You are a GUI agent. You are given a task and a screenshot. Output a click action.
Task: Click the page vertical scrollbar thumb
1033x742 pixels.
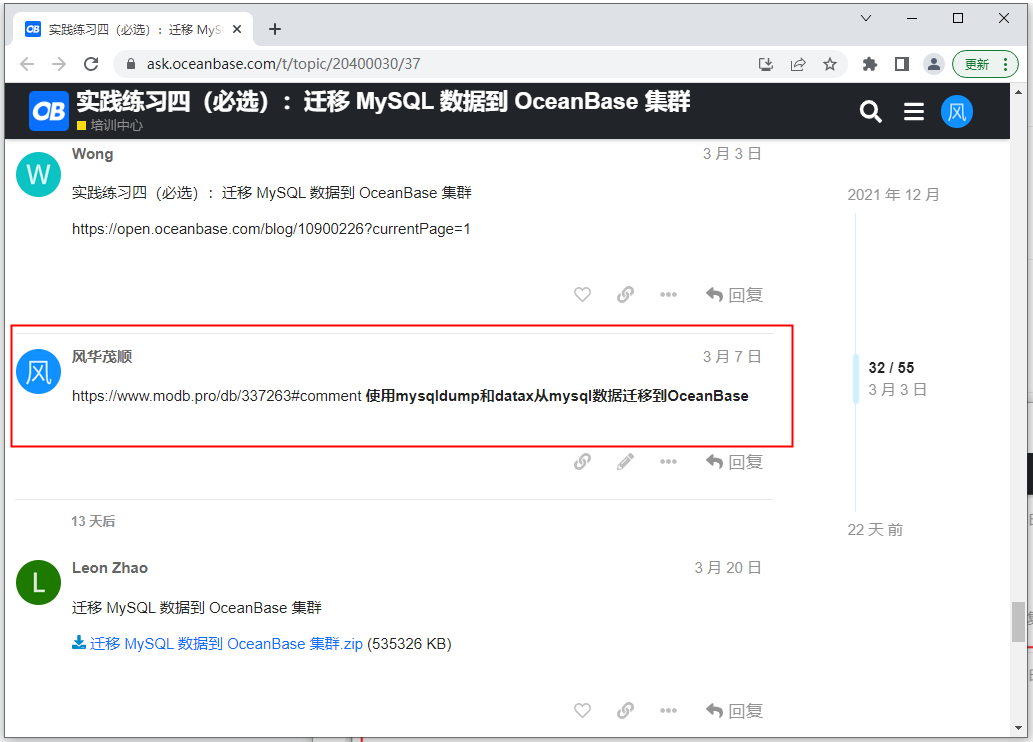click(1019, 621)
